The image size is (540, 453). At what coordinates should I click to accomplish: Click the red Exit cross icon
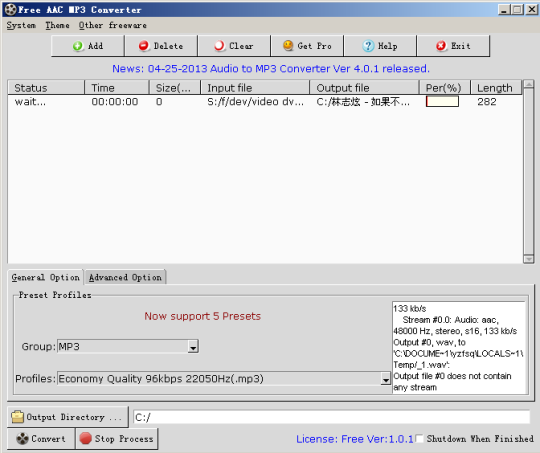[441, 46]
